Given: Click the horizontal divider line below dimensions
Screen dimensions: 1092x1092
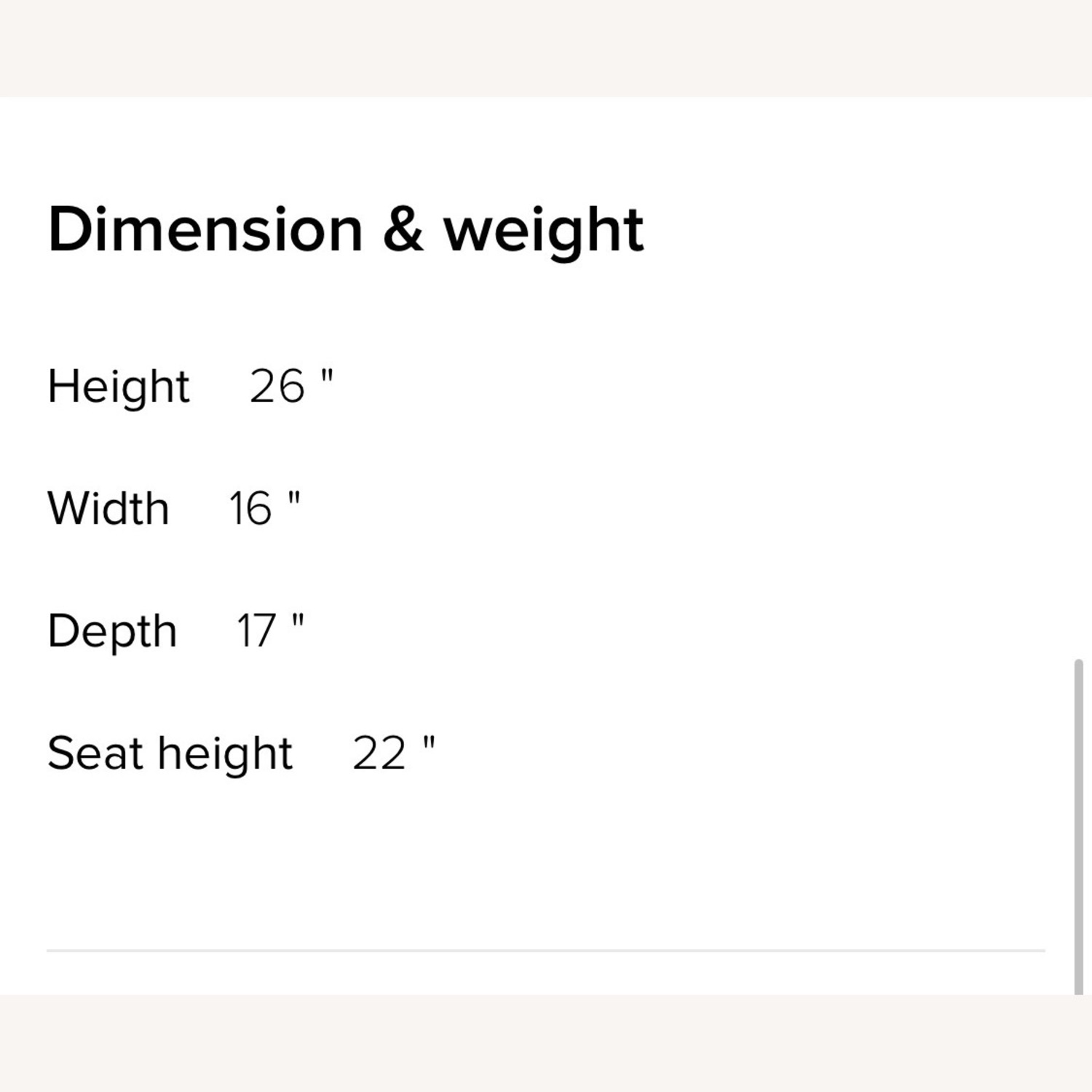Looking at the screenshot, I should [x=546, y=950].
